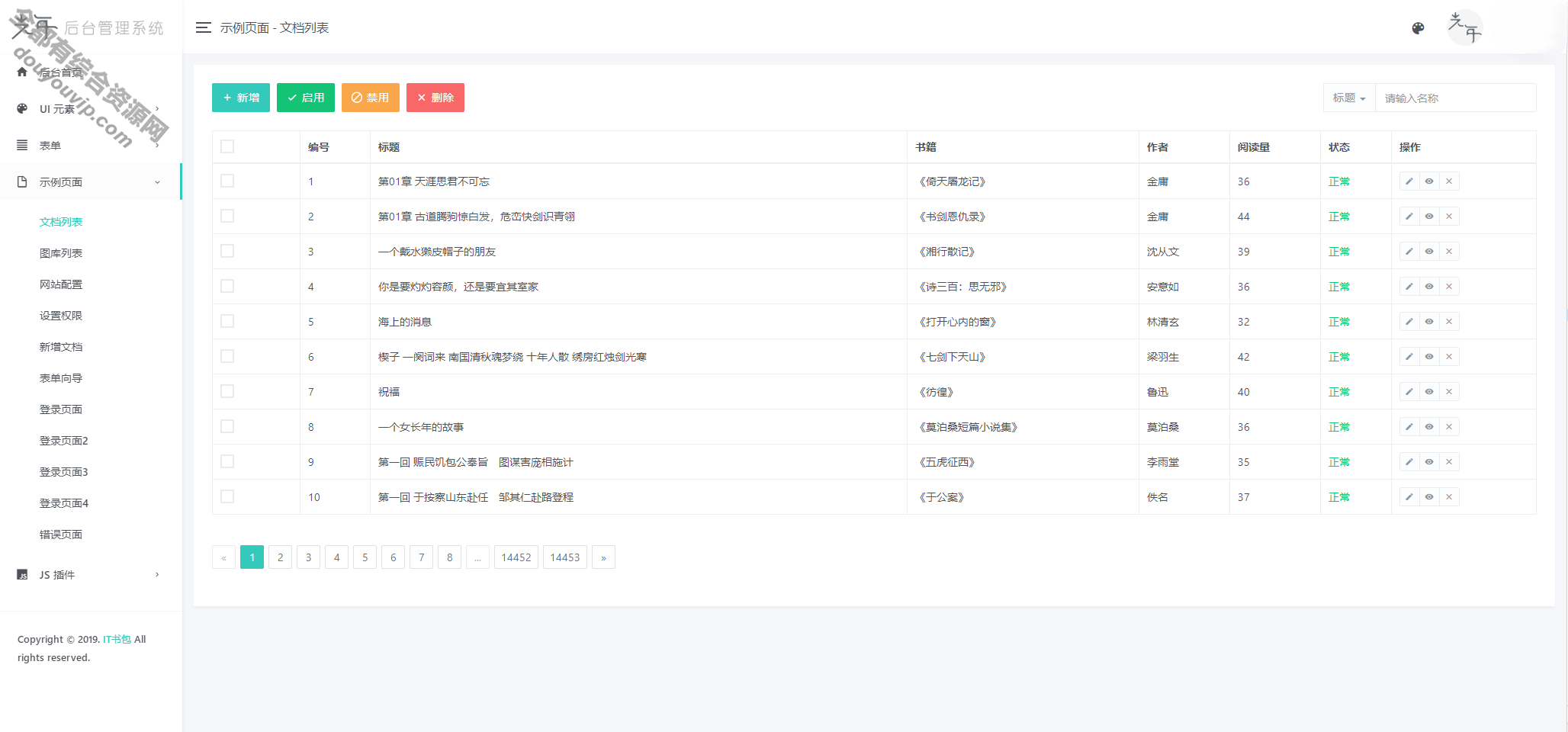Click the document icon beside 示例页面
This screenshot has height=732, width=1568.
click(22, 181)
